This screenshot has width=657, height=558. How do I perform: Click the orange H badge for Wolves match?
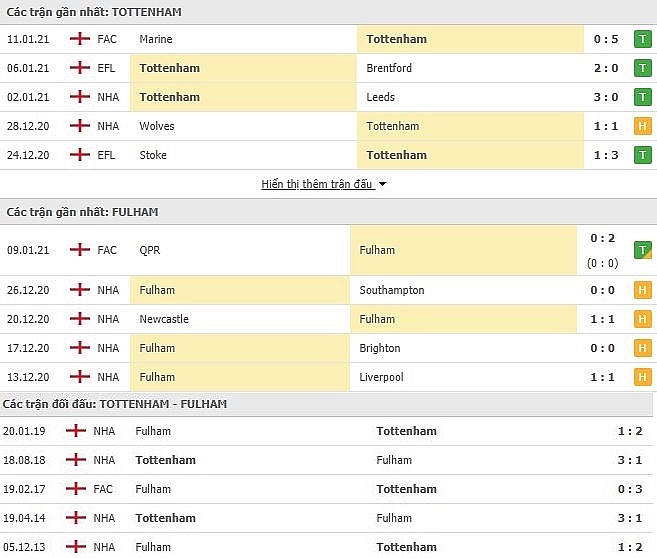pyautogui.click(x=642, y=127)
